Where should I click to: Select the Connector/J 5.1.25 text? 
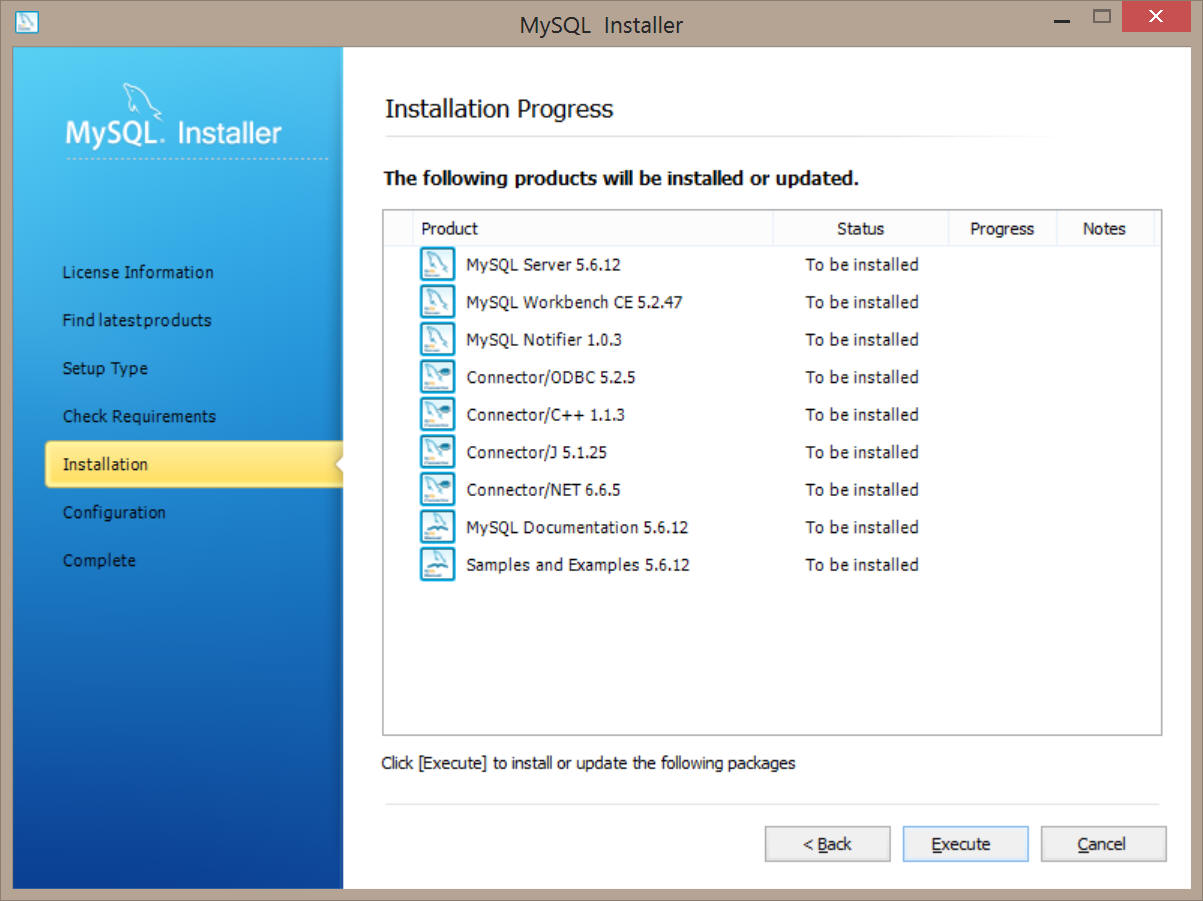click(x=536, y=452)
